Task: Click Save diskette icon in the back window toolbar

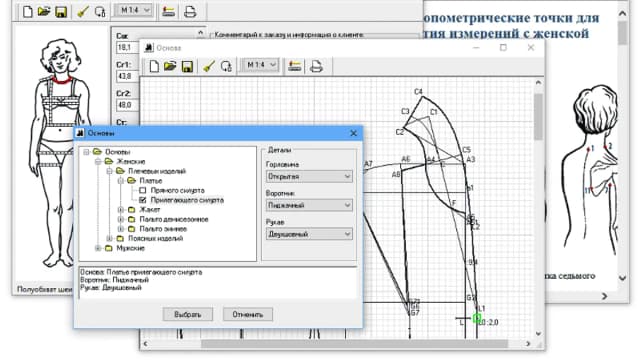Action: pos(61,11)
